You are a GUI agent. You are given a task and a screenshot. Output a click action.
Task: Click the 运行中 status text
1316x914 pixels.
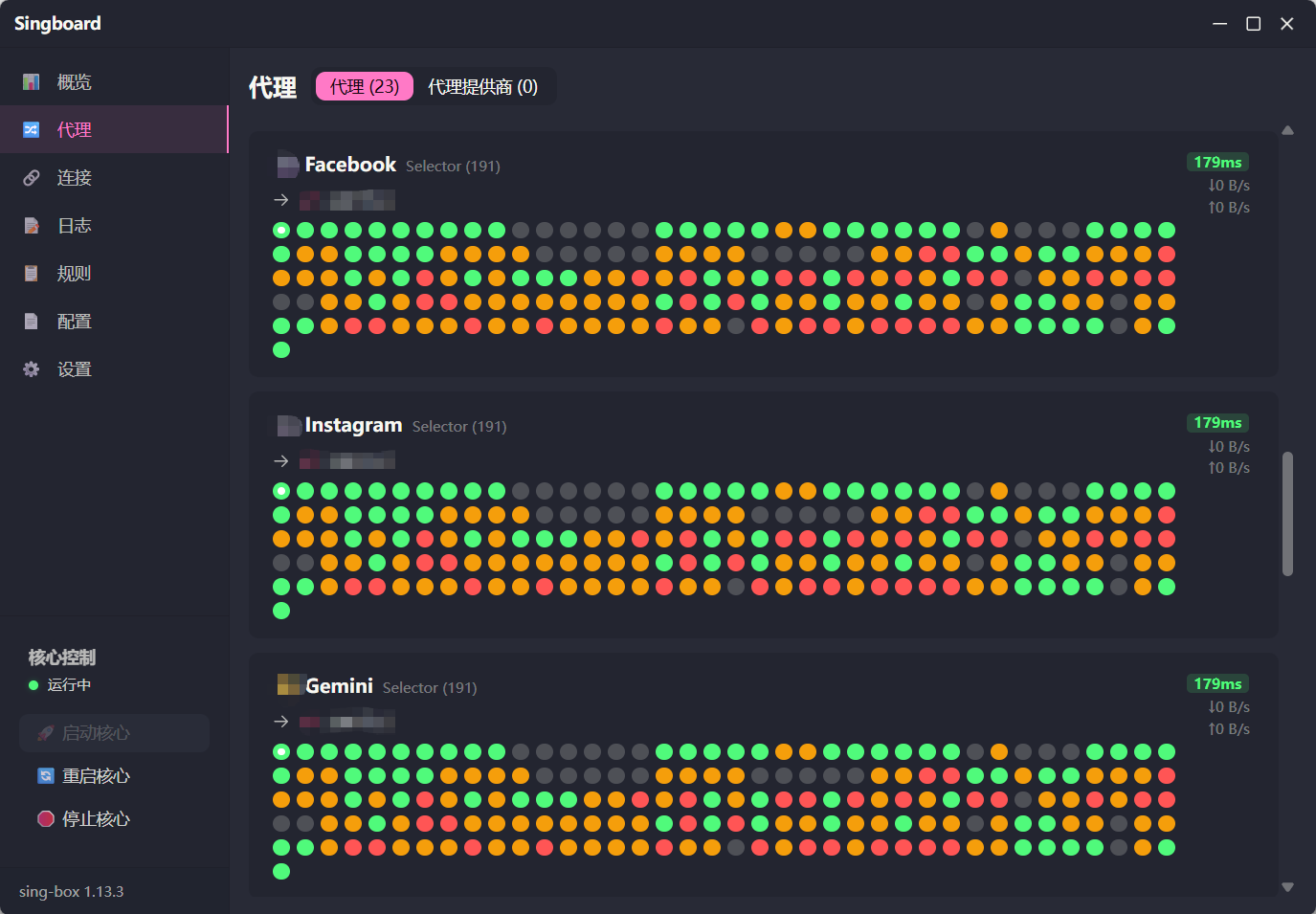click(69, 685)
